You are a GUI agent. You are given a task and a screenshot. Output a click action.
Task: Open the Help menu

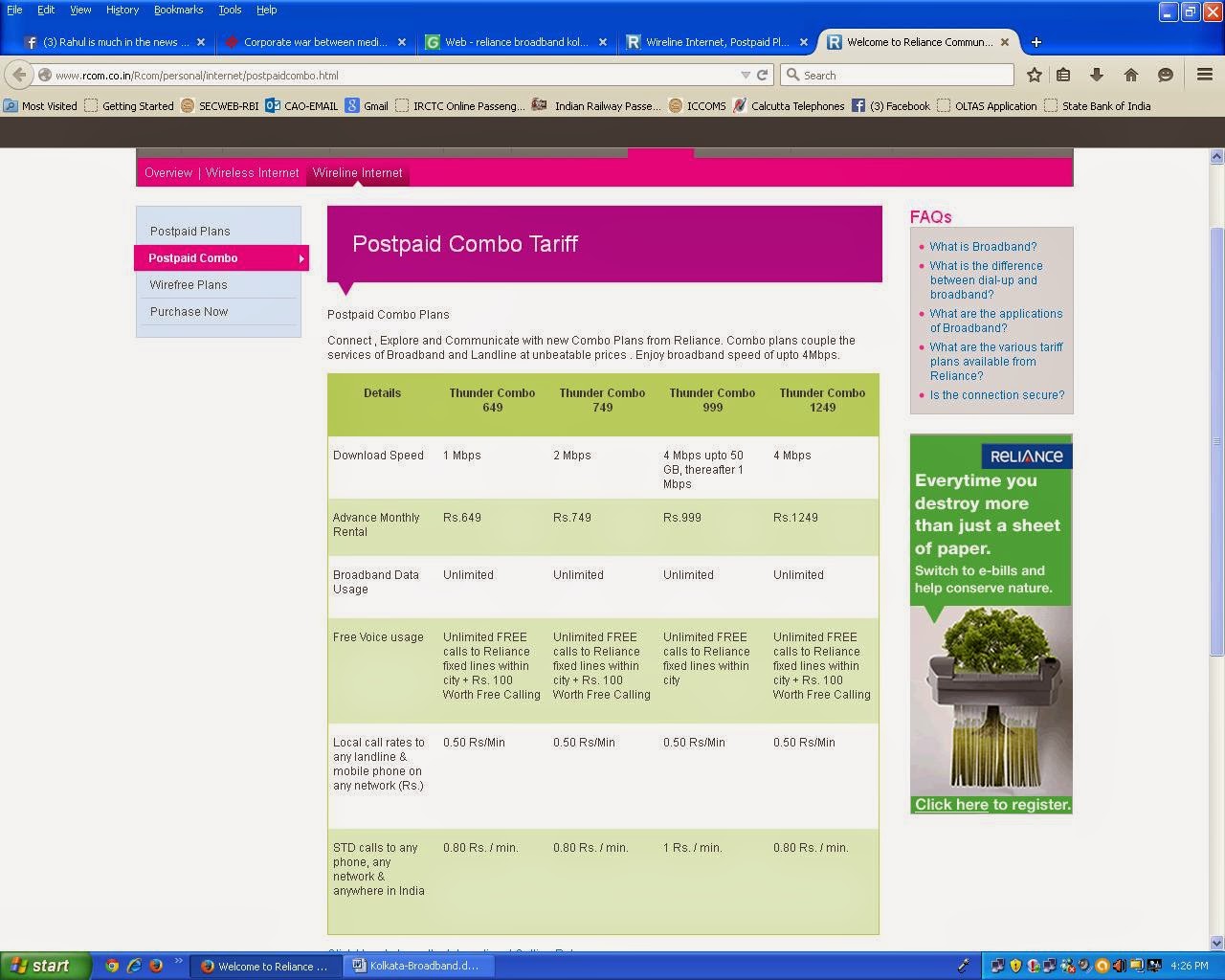(x=266, y=10)
